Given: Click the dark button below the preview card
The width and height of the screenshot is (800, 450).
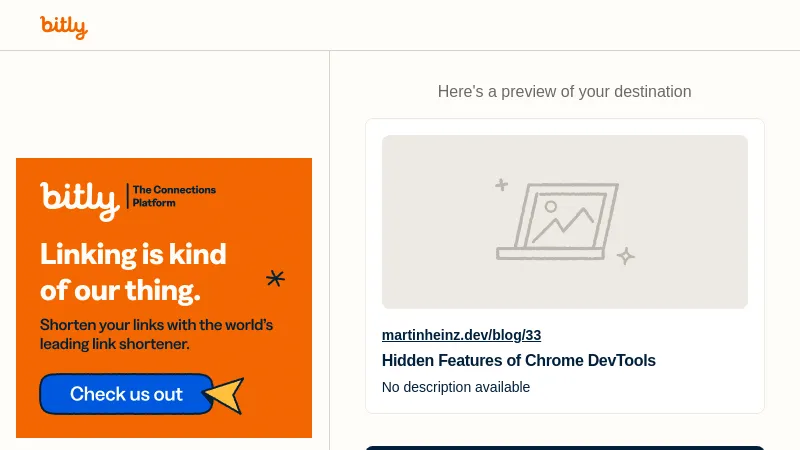Looking at the screenshot, I should coord(564,447).
